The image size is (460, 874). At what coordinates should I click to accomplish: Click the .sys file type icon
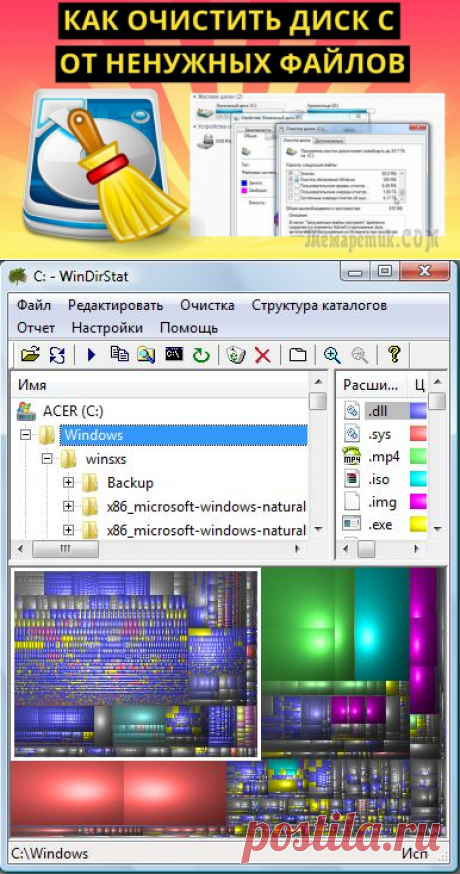(352, 434)
